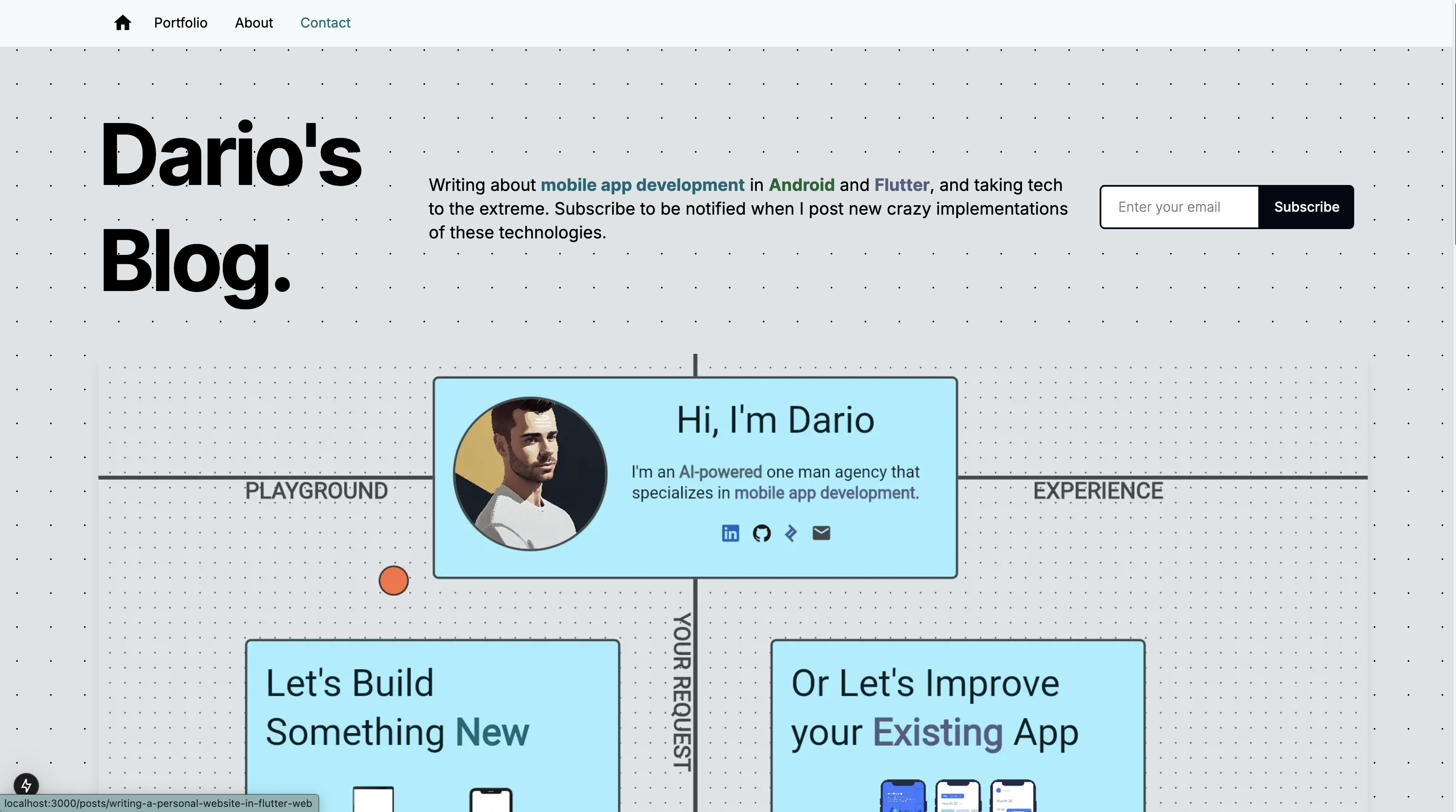The width and height of the screenshot is (1456, 812).
Task: Click inside the 'Enter your email' field
Action: tap(1179, 207)
